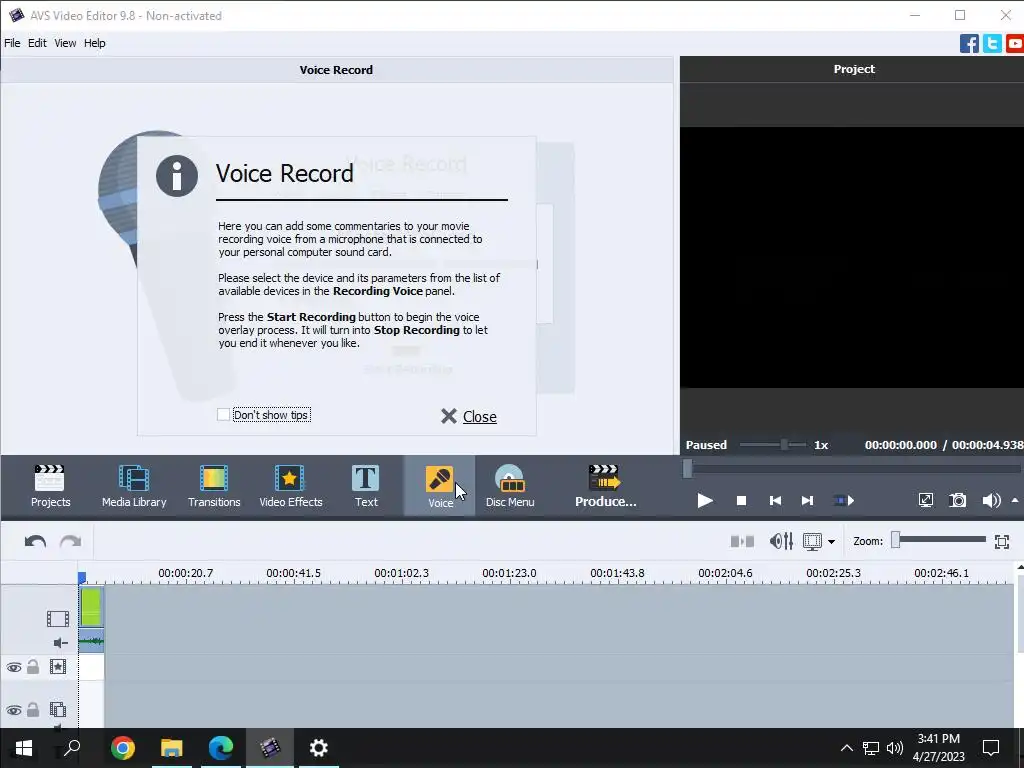Open the Help menu
Image resolution: width=1024 pixels, height=768 pixels.
(95, 43)
